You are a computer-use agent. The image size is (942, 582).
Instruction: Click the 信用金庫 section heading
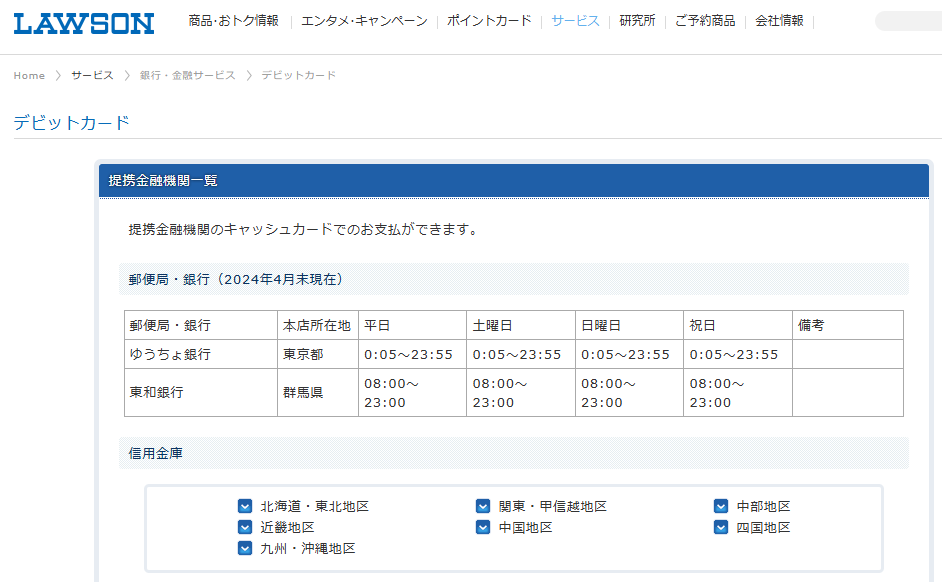pyautogui.click(x=514, y=453)
